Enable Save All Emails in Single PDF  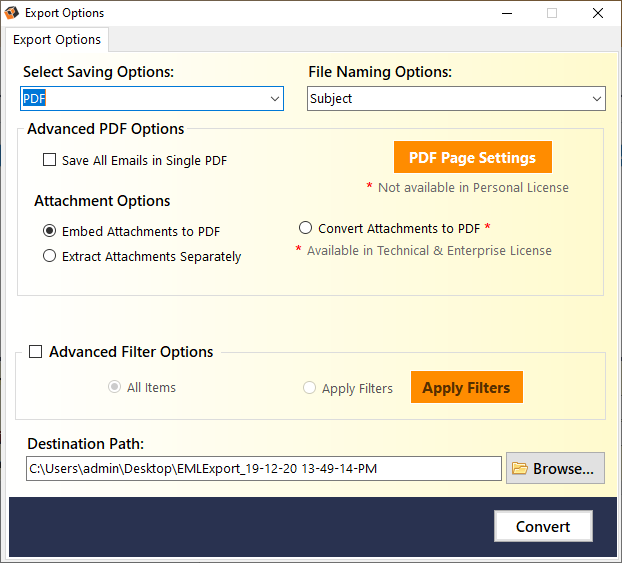pyautogui.click(x=49, y=160)
